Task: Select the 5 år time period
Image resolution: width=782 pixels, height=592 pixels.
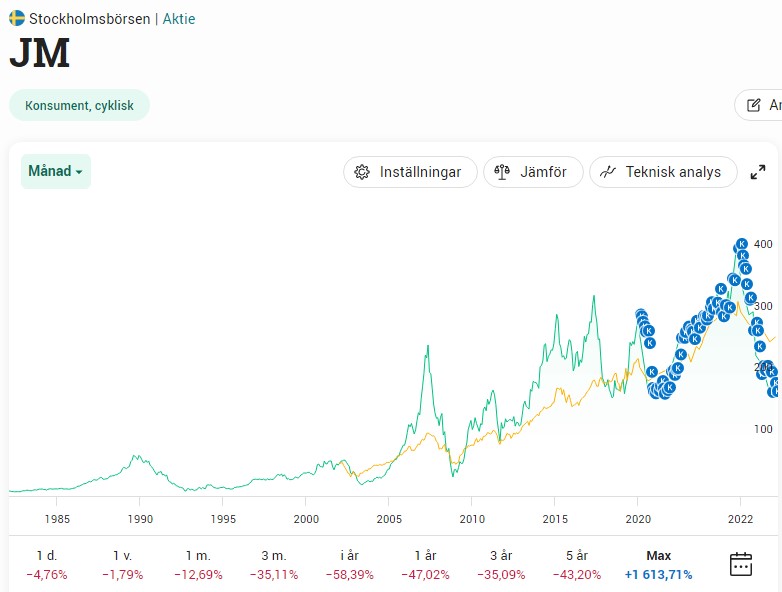Action: coord(577,565)
